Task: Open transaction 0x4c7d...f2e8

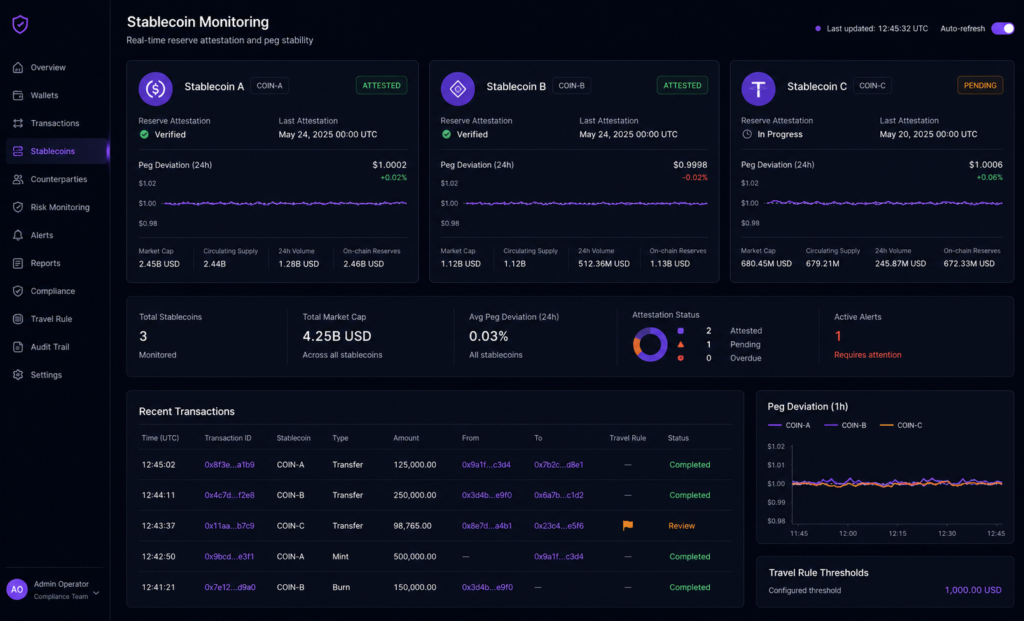Action: click(x=229, y=495)
